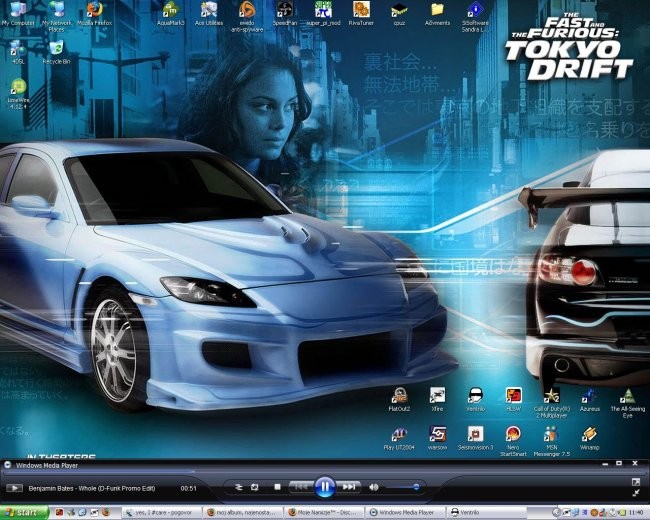
Task: Mute the Media Player volume
Action: pos(374,487)
